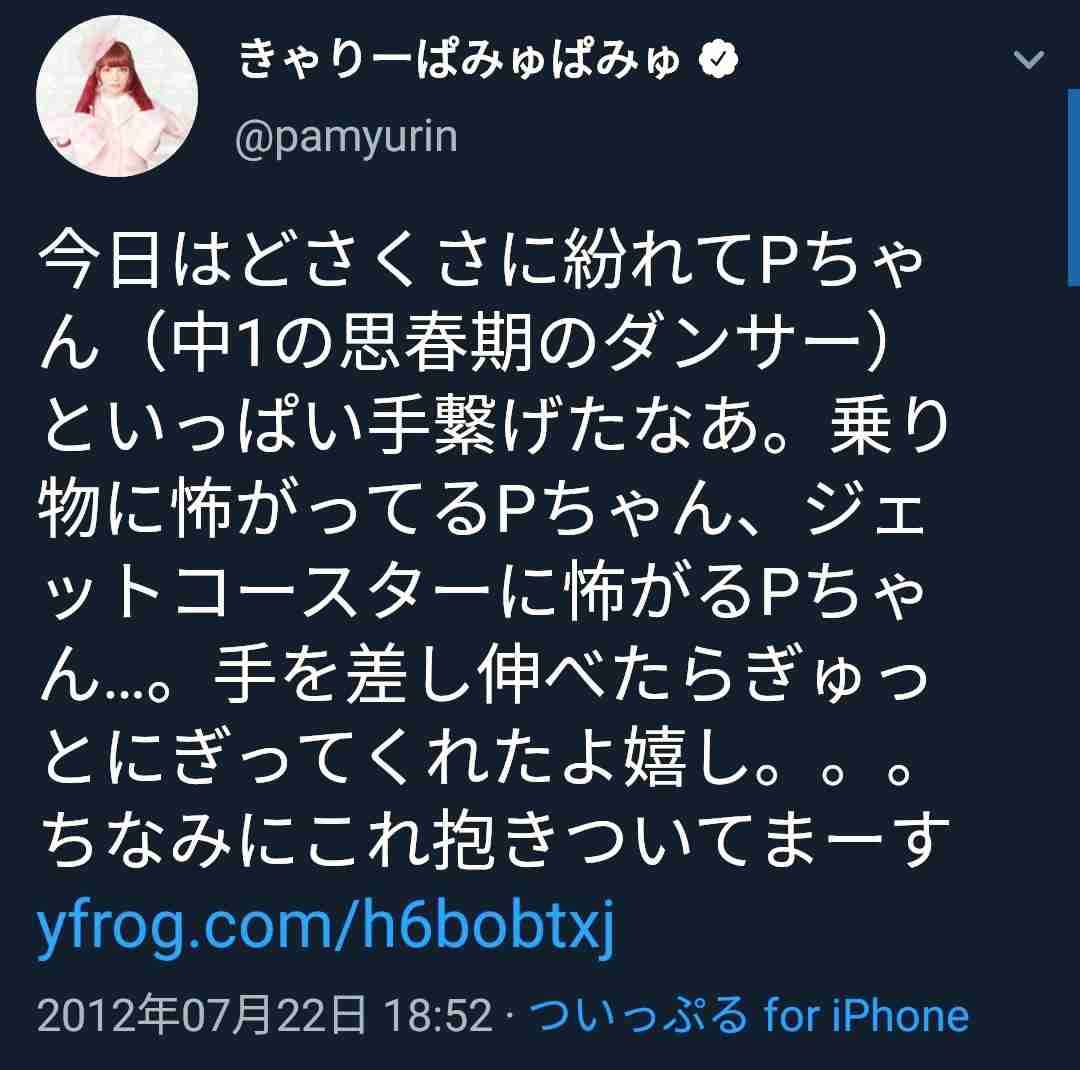Tap the 手を差し伸べたらぎゅっ text line
Viewport: 1080px width, 1070px height.
pos(571,675)
